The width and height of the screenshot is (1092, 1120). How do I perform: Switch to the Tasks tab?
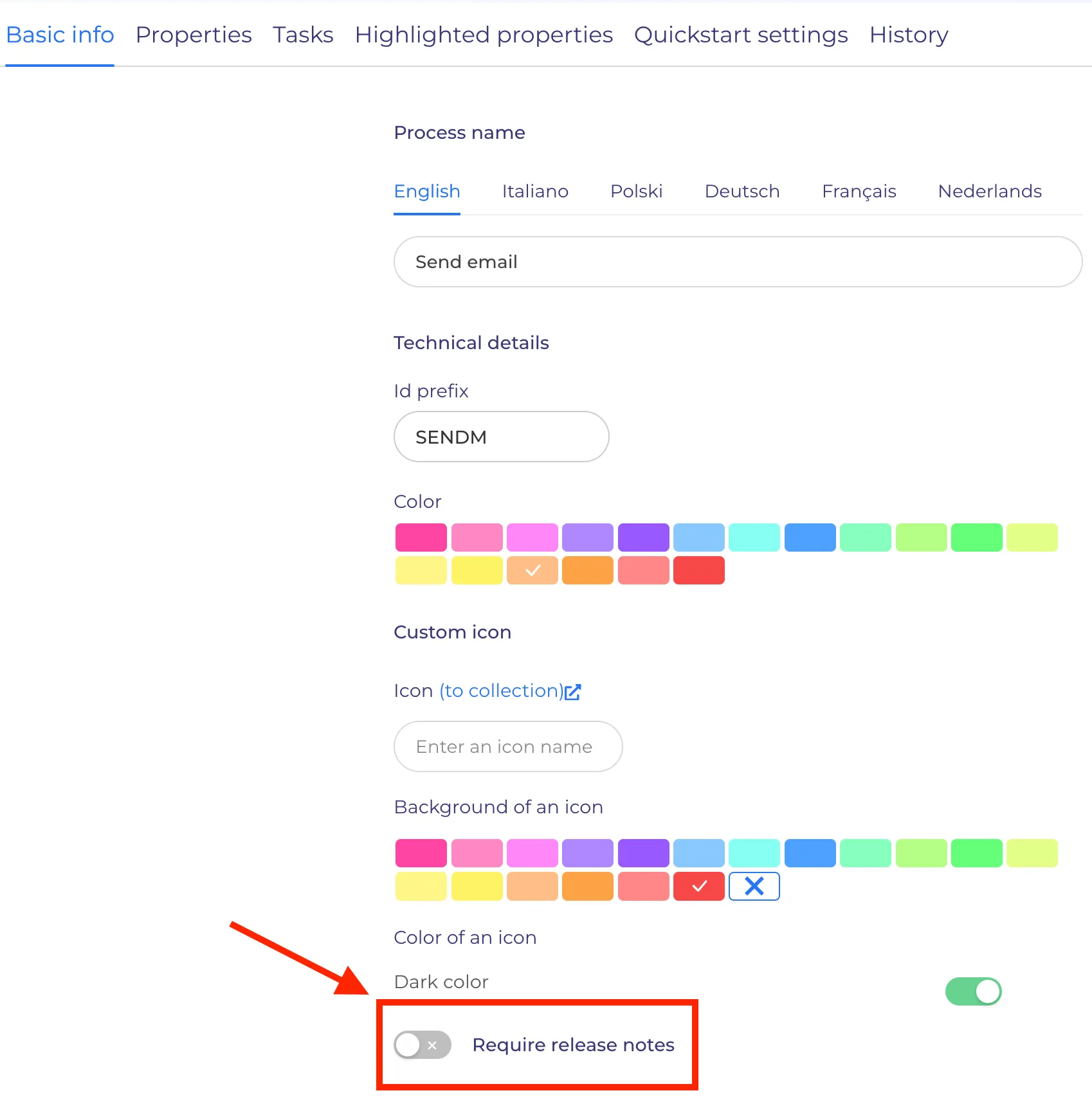click(x=303, y=35)
